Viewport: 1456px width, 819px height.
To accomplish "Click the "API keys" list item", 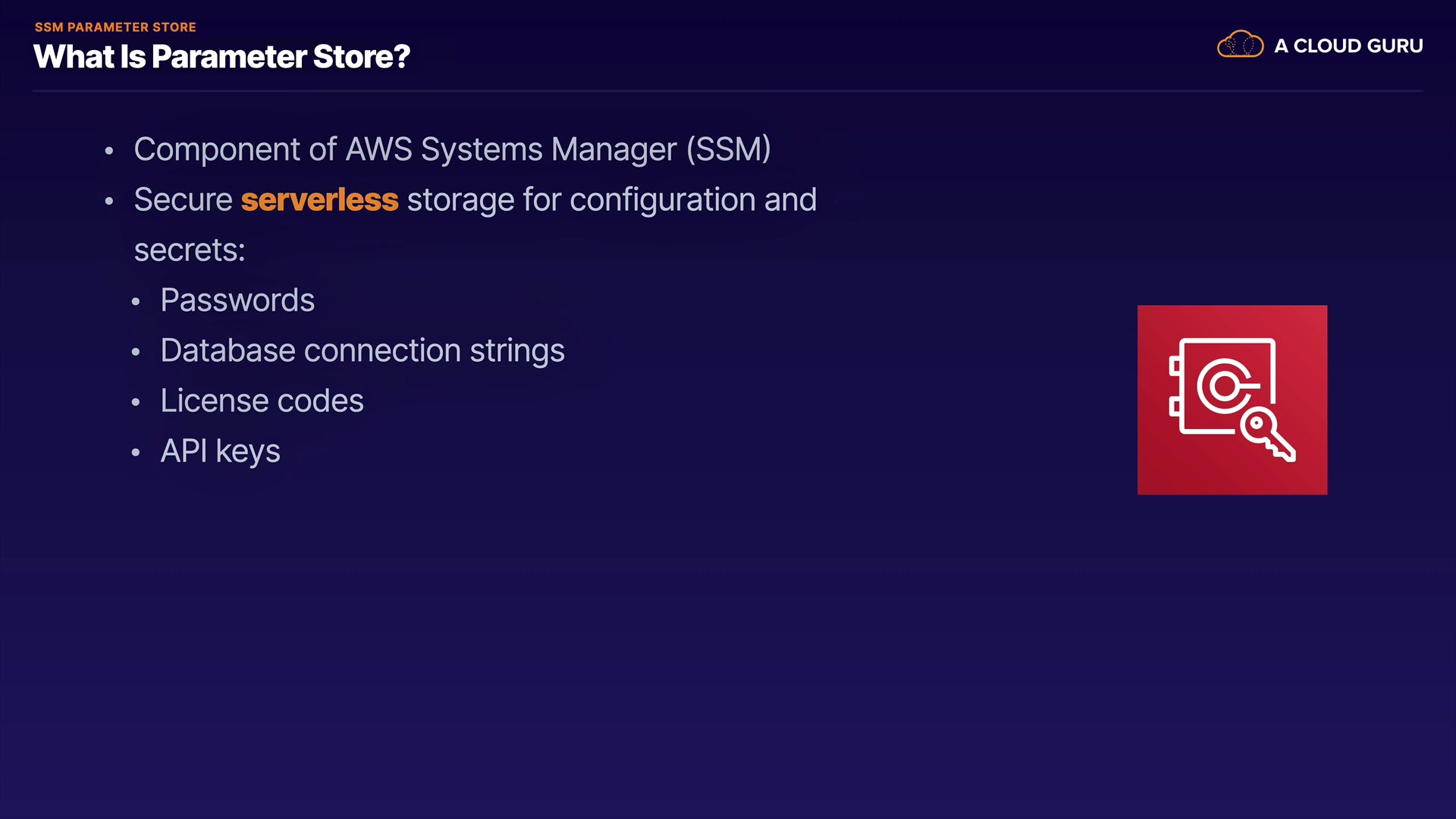I will pyautogui.click(x=220, y=451).
